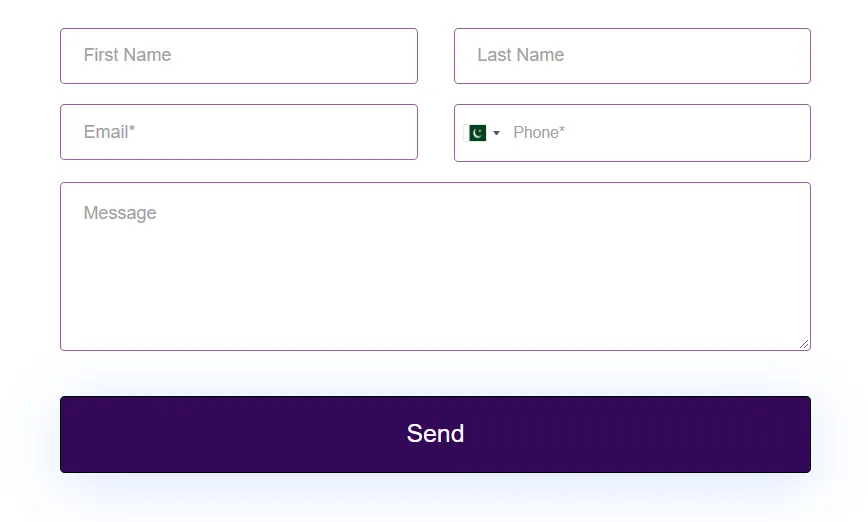Screen dimensions: 868x522
Task: Submit the form with Send button
Action: click(x=435, y=435)
